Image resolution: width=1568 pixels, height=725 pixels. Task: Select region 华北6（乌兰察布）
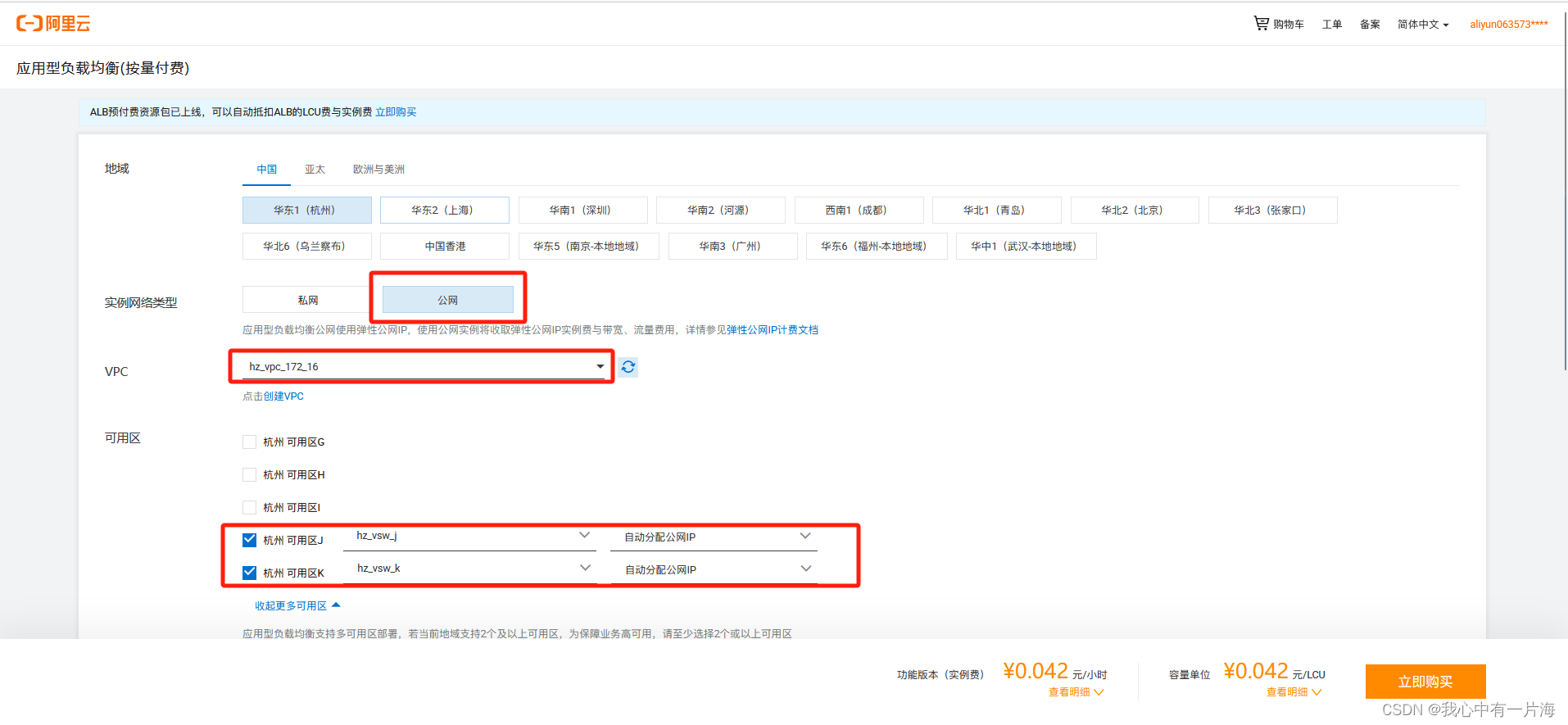(x=307, y=247)
